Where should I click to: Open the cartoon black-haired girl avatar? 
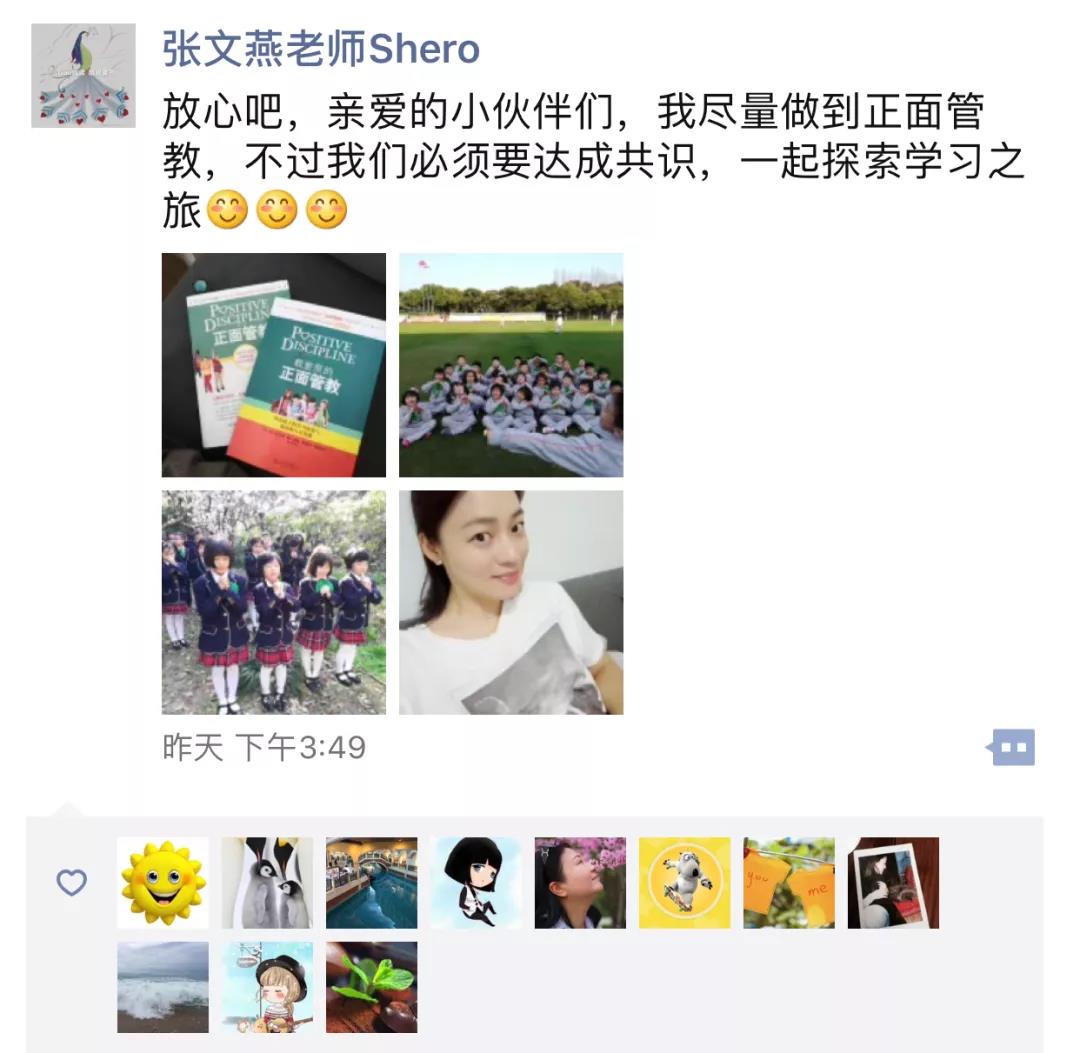pyautogui.click(x=476, y=883)
